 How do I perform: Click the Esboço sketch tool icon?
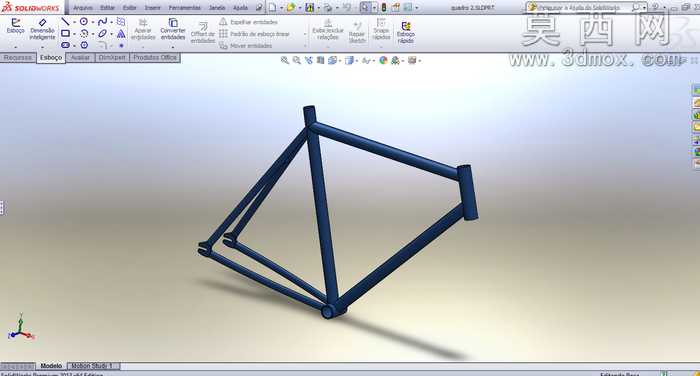tap(15, 26)
